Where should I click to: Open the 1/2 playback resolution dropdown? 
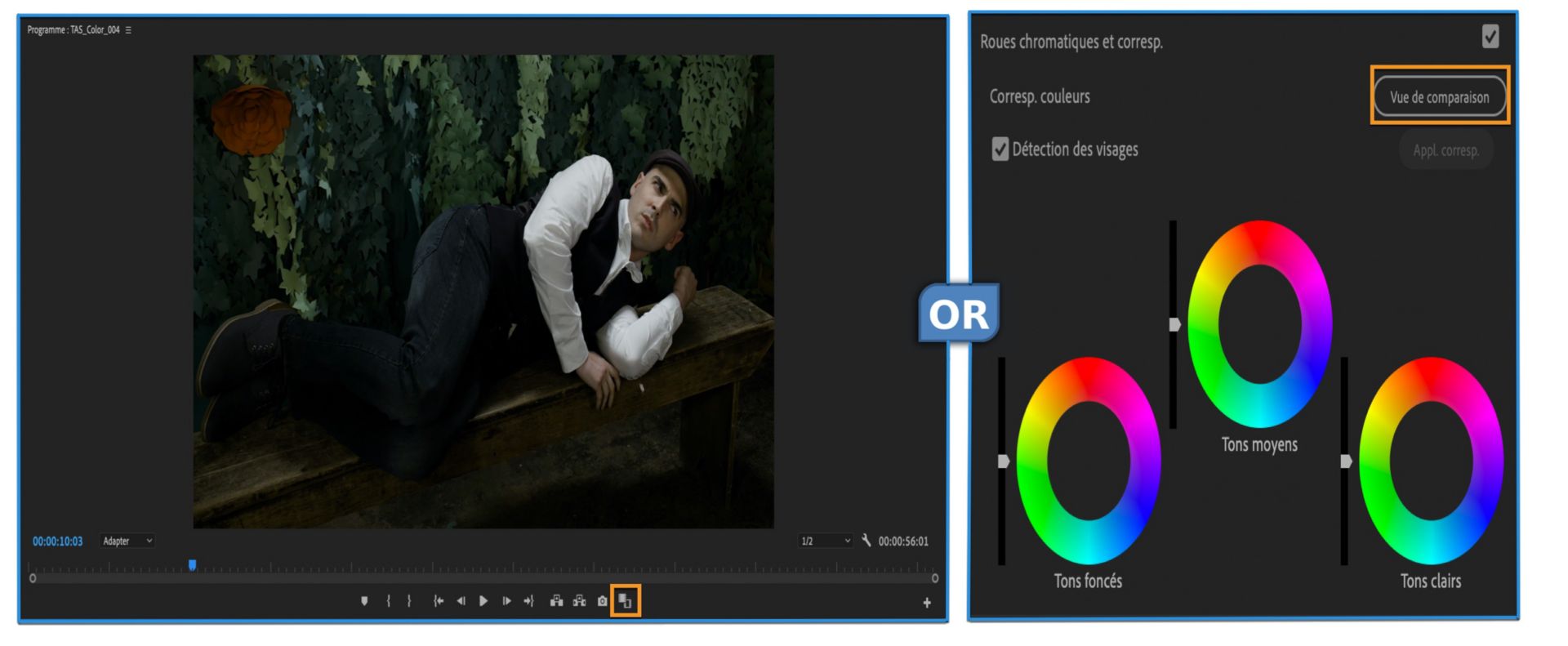826,541
